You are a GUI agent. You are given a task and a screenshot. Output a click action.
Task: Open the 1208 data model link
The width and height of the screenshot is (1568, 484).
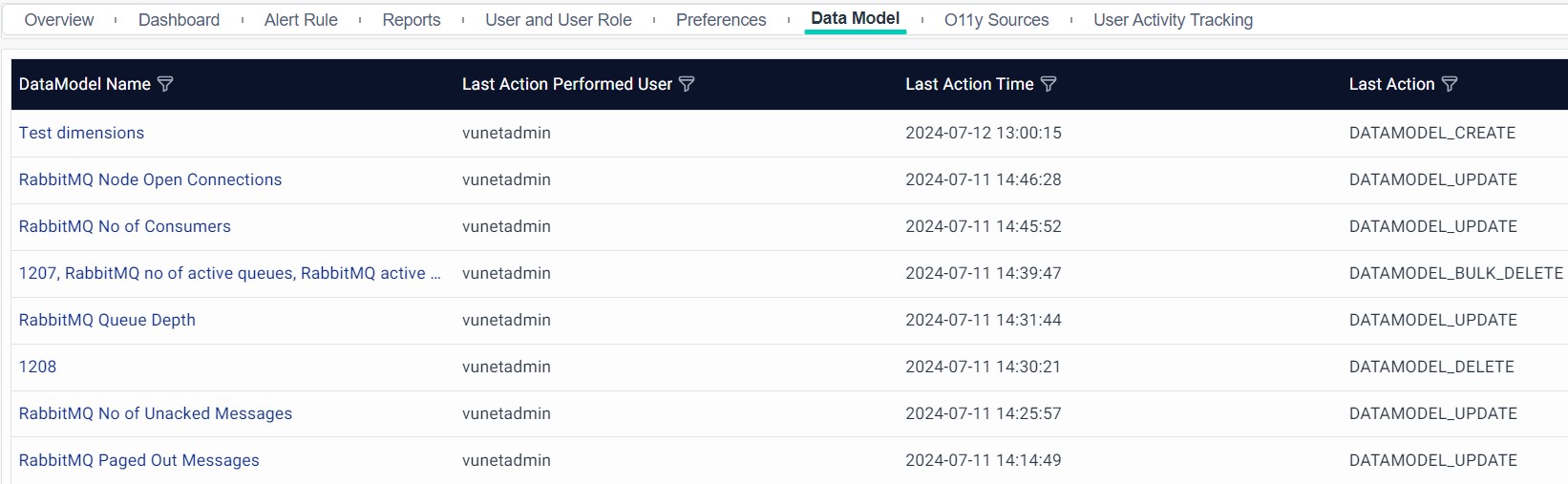pyautogui.click(x=38, y=367)
